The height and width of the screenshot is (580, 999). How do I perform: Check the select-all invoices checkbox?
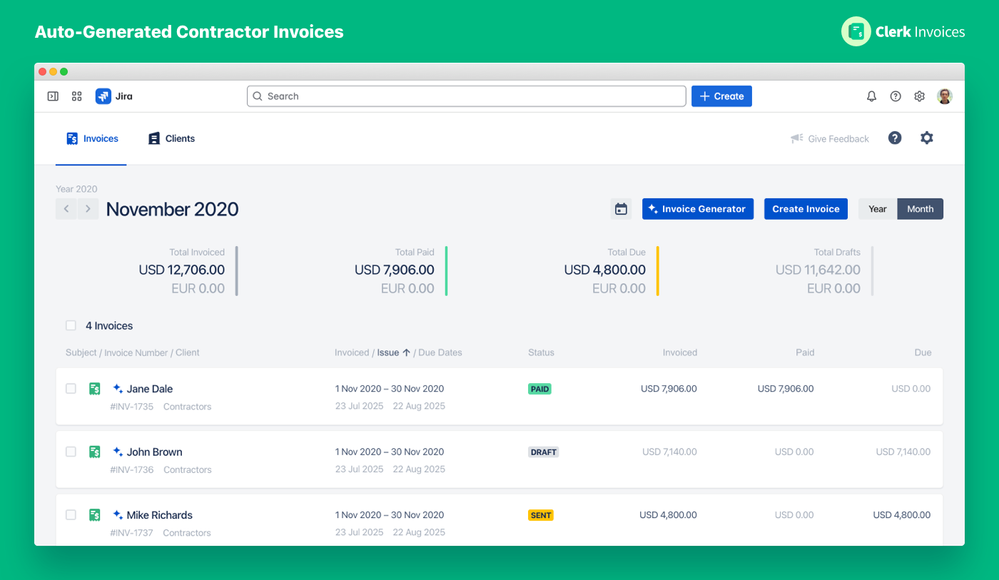coord(70,325)
